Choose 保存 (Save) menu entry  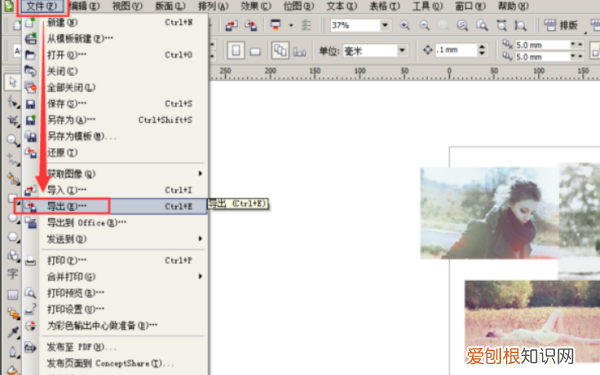[x=115, y=104]
